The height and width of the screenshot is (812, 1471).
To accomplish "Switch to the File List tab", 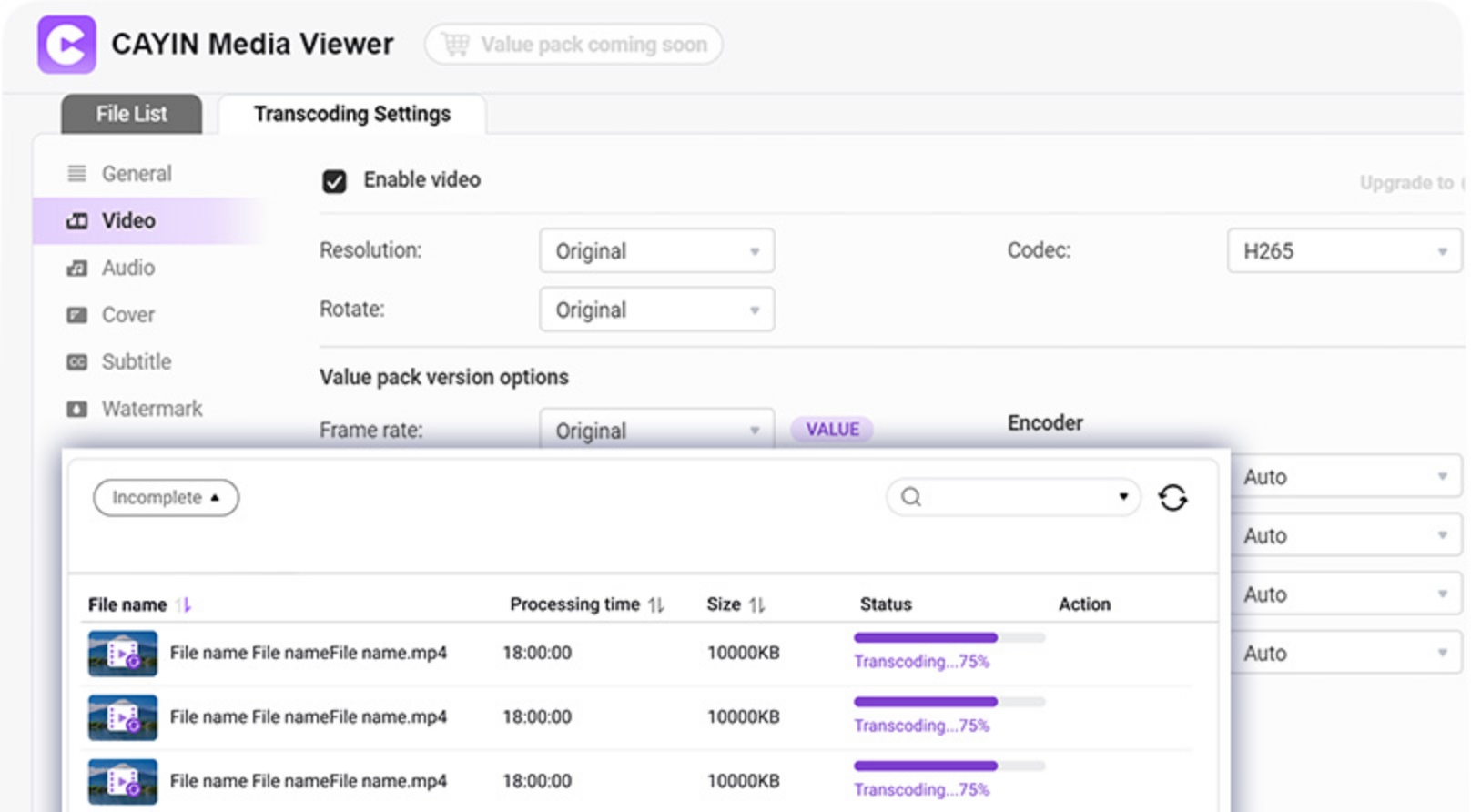I will 132,115.
